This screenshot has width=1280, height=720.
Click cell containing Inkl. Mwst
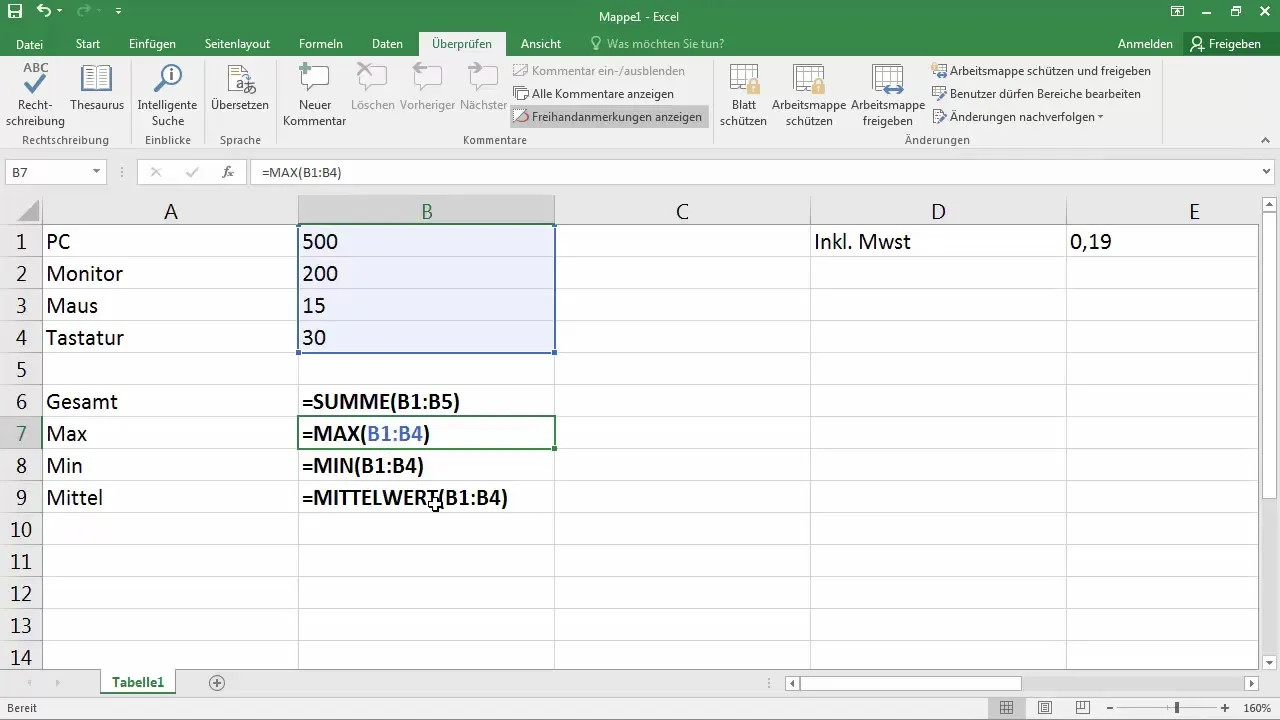pos(938,241)
